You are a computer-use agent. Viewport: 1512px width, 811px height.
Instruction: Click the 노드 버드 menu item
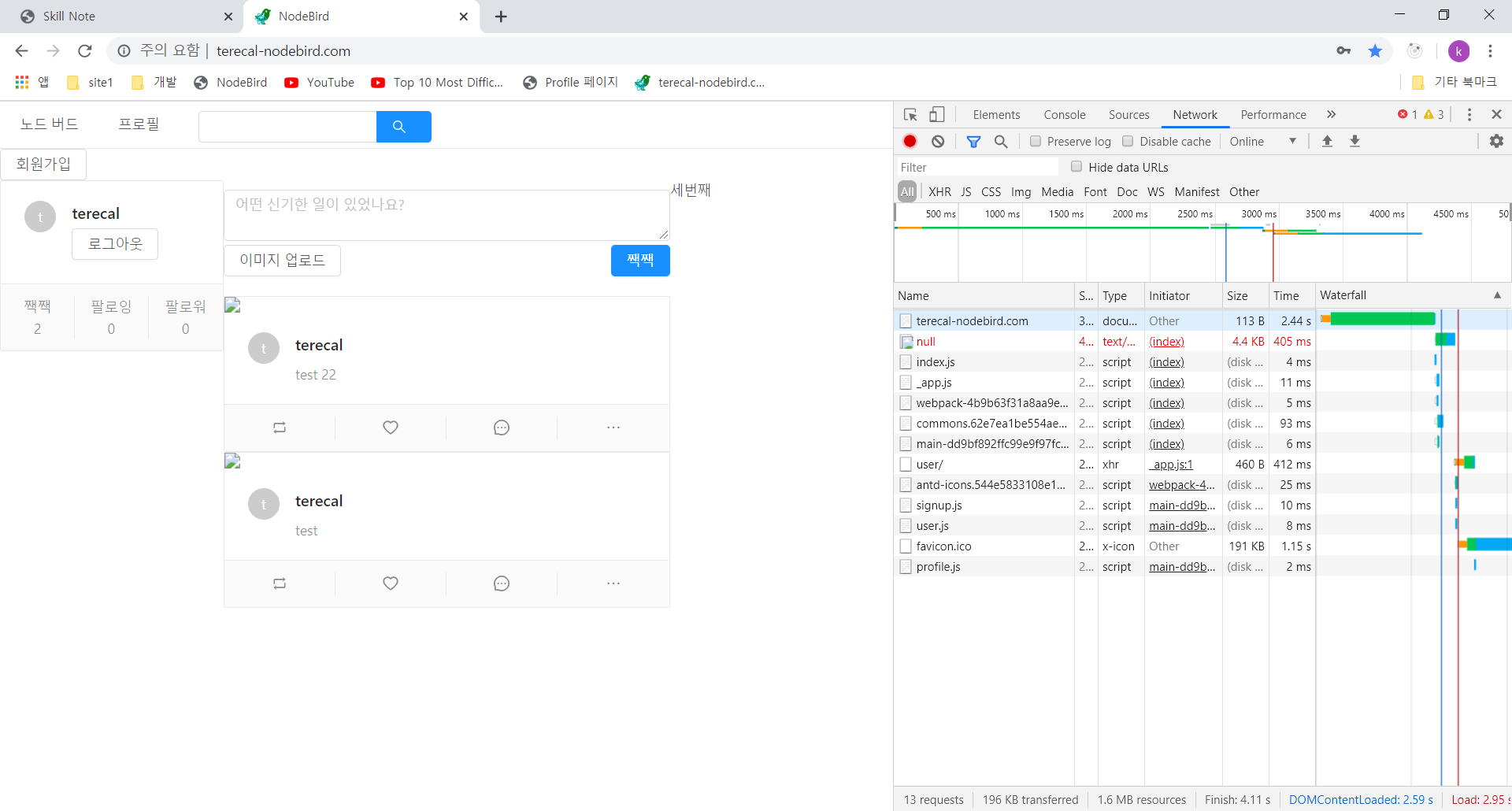(49, 124)
